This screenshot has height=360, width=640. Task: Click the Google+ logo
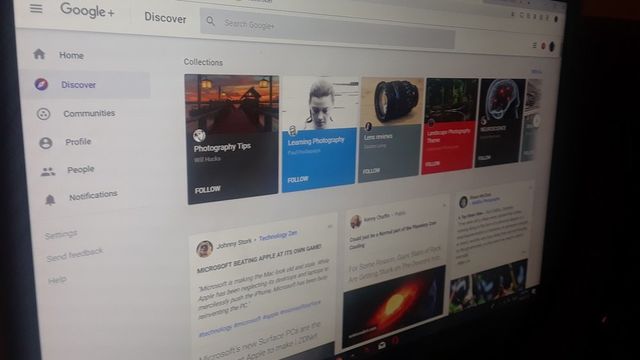(x=87, y=11)
